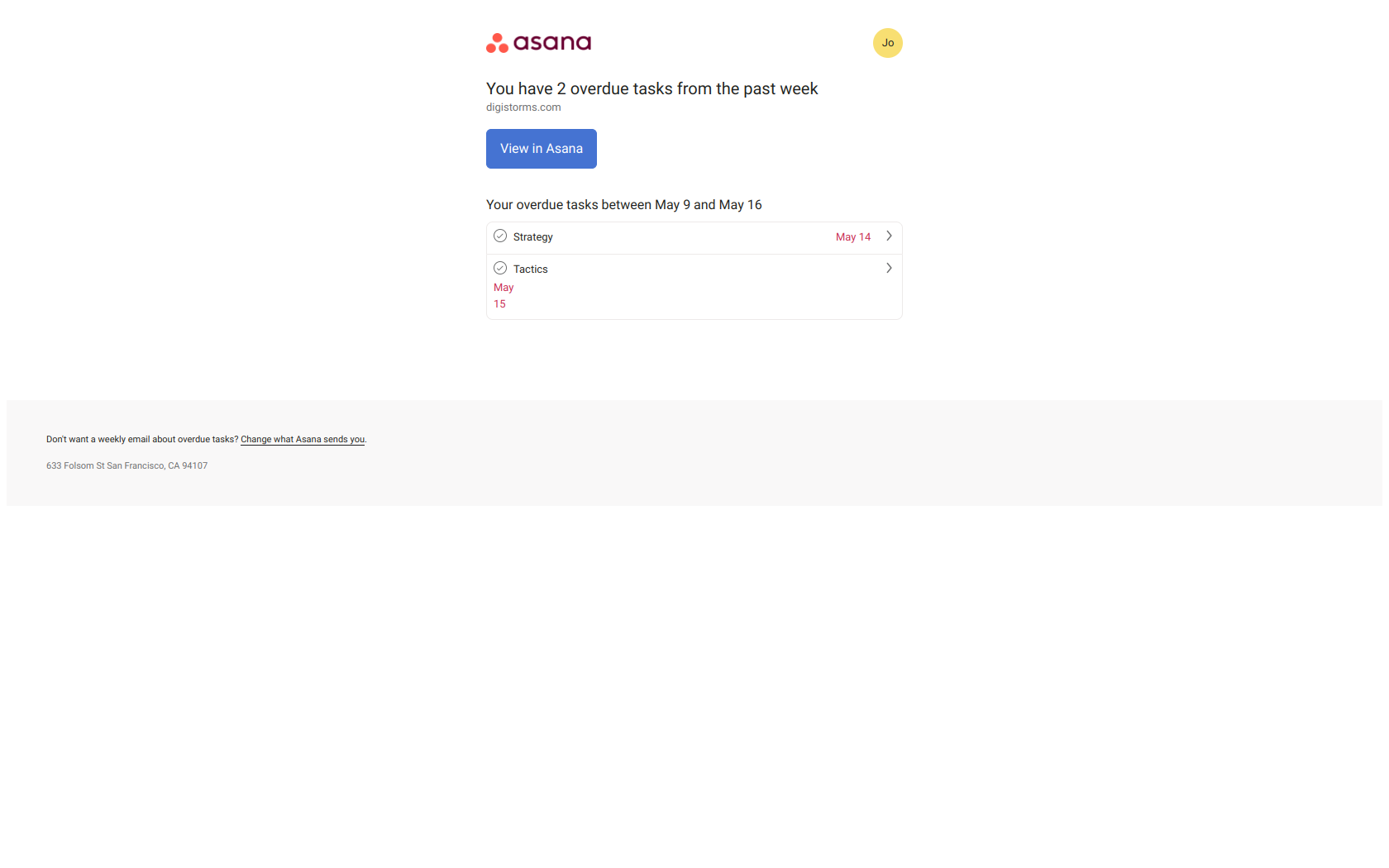The width and height of the screenshot is (1389, 868).
Task: Click the digistorms.com workspace text
Action: (x=523, y=107)
